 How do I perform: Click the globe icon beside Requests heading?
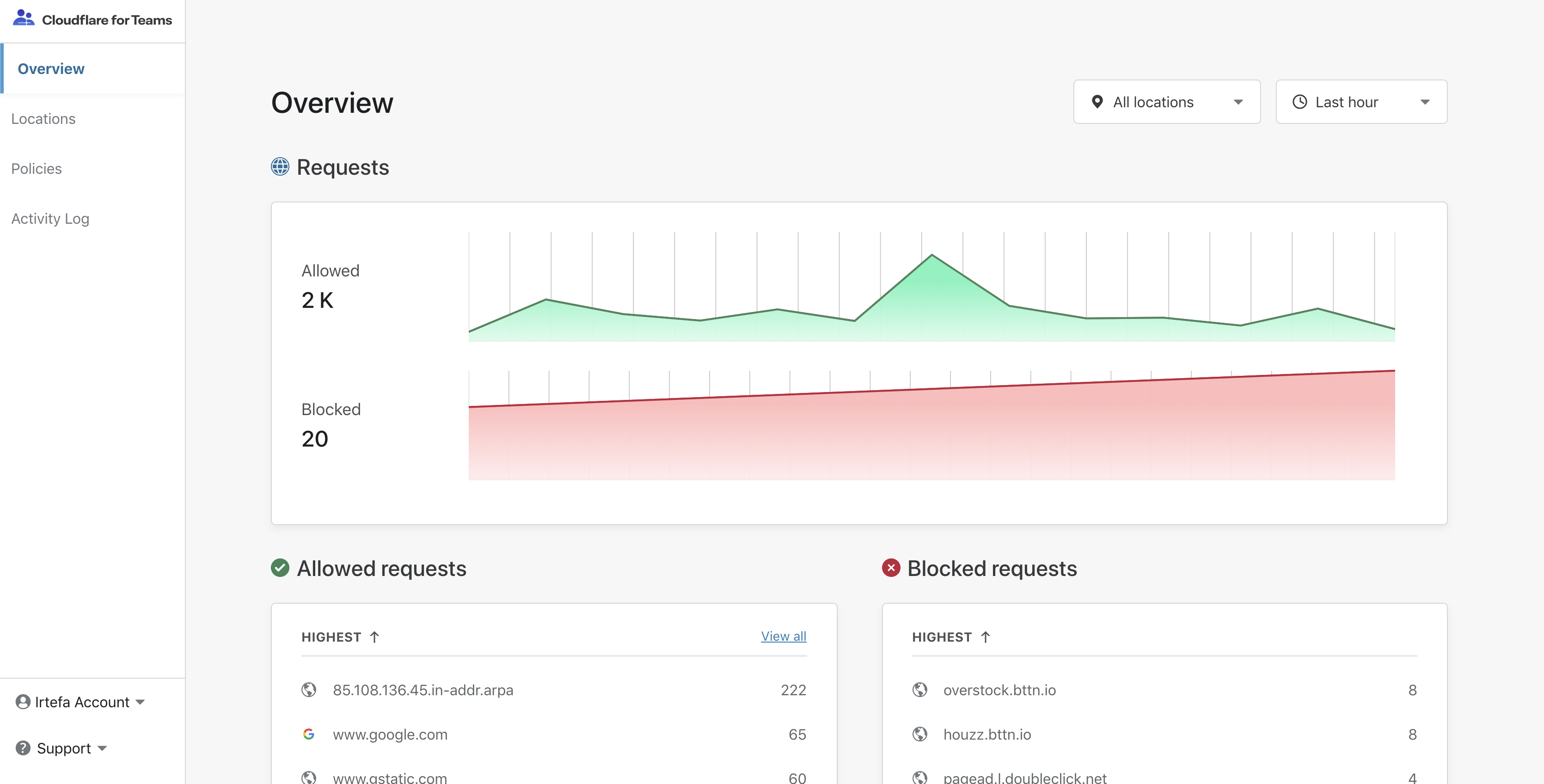click(x=280, y=166)
